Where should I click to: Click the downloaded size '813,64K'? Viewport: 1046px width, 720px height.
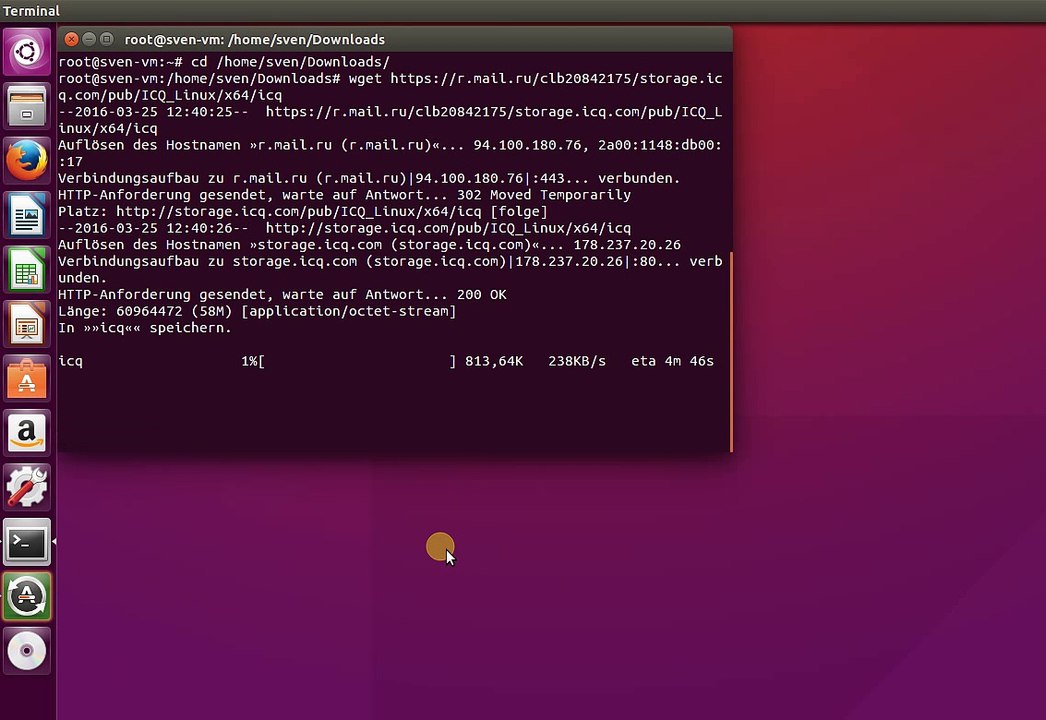click(494, 361)
